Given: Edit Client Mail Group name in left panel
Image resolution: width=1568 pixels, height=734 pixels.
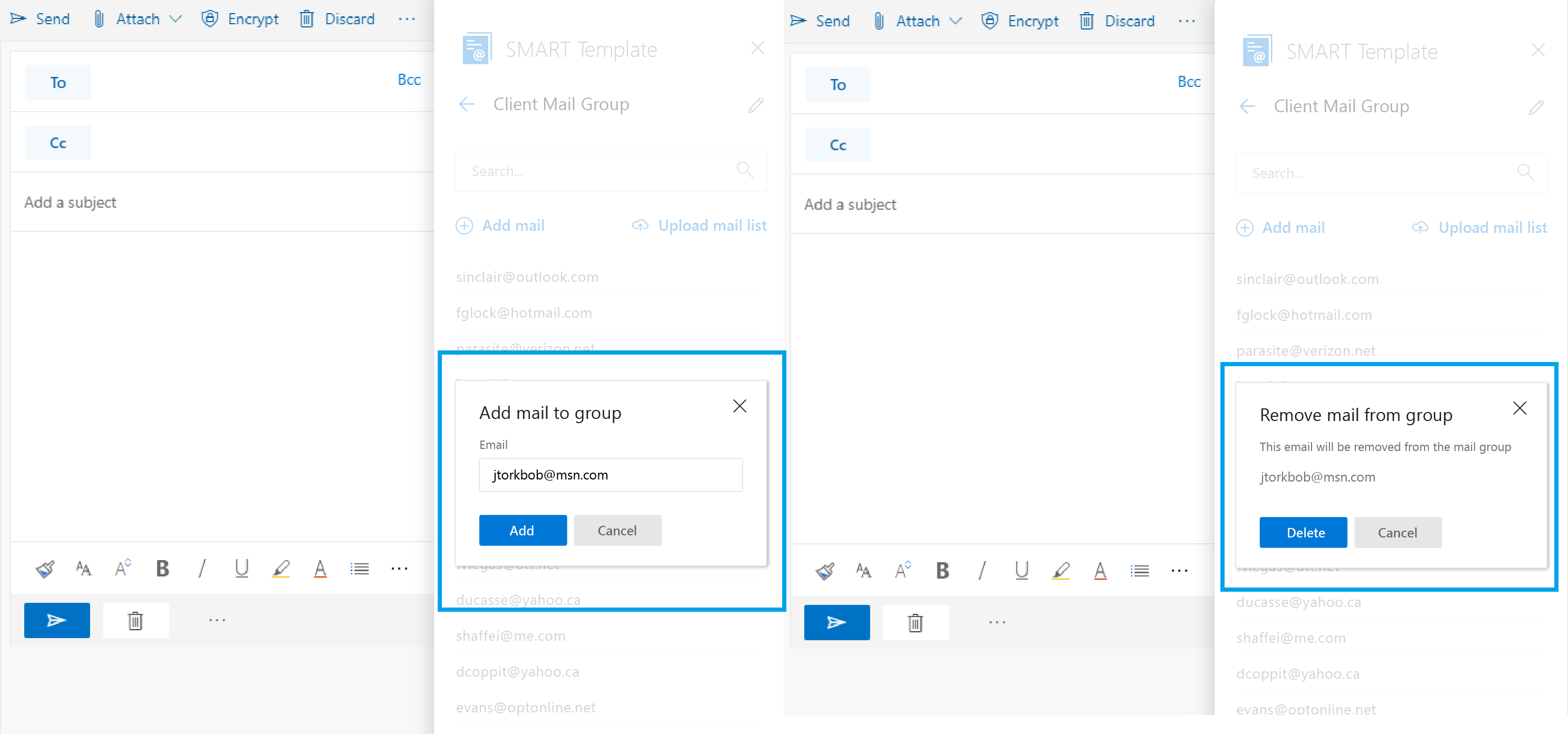Looking at the screenshot, I should point(755,105).
